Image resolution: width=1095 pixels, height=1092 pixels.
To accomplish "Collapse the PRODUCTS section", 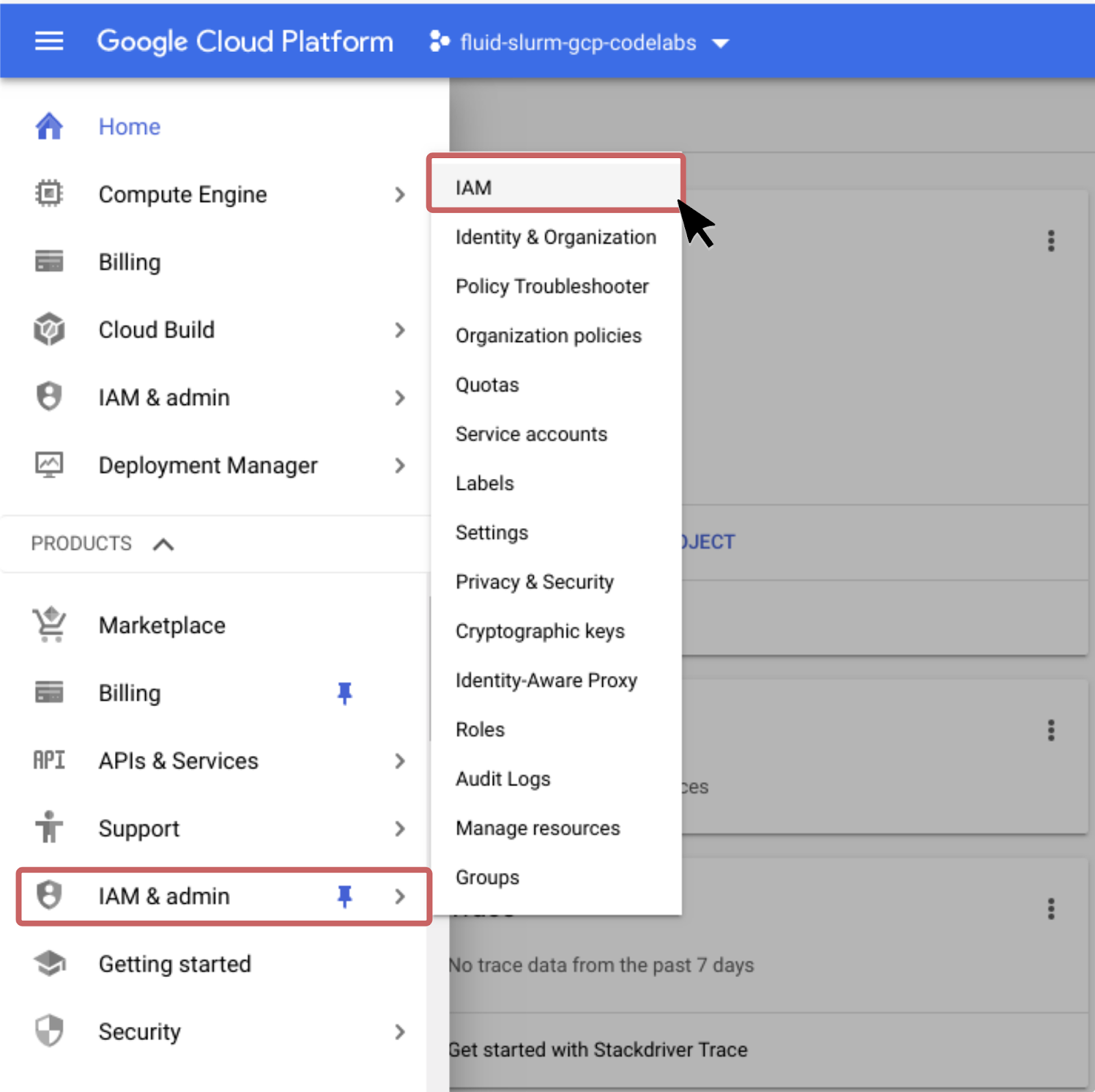I will [x=163, y=544].
